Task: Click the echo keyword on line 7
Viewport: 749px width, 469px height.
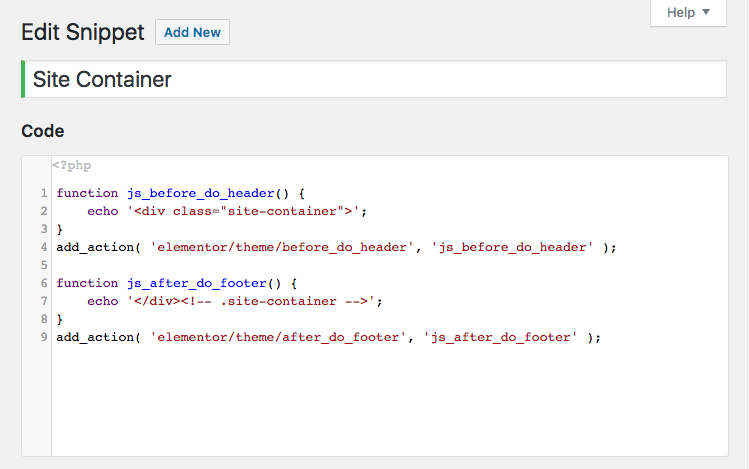Action: 102,301
